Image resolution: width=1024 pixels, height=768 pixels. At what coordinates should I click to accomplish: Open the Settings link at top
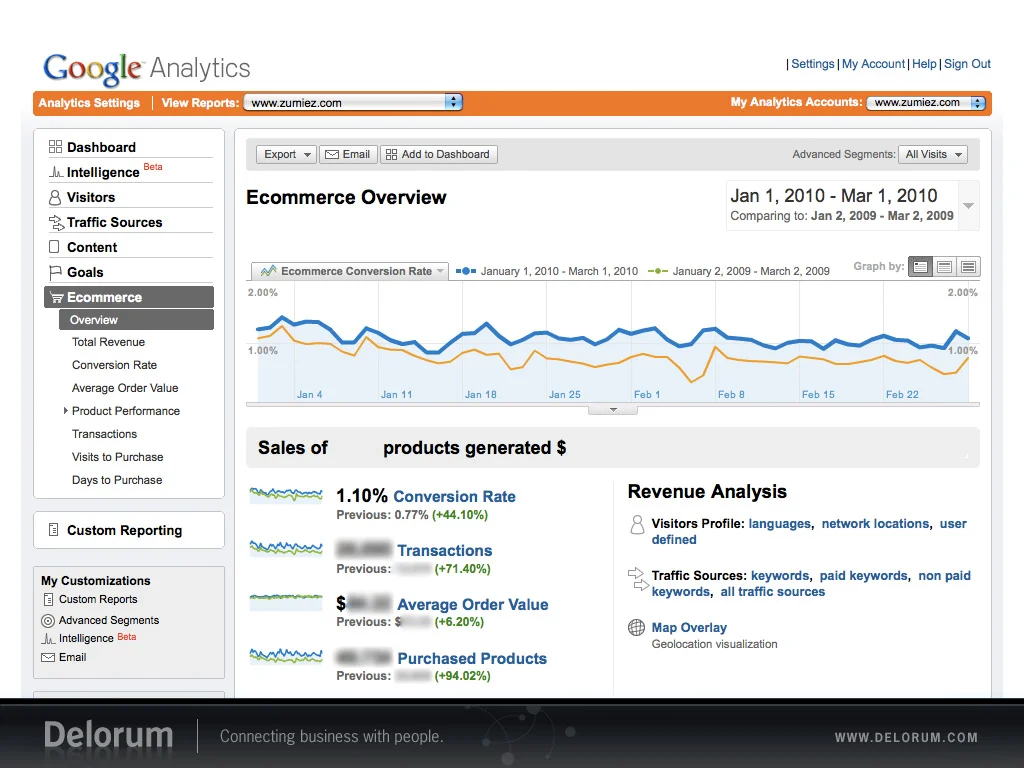(812, 64)
